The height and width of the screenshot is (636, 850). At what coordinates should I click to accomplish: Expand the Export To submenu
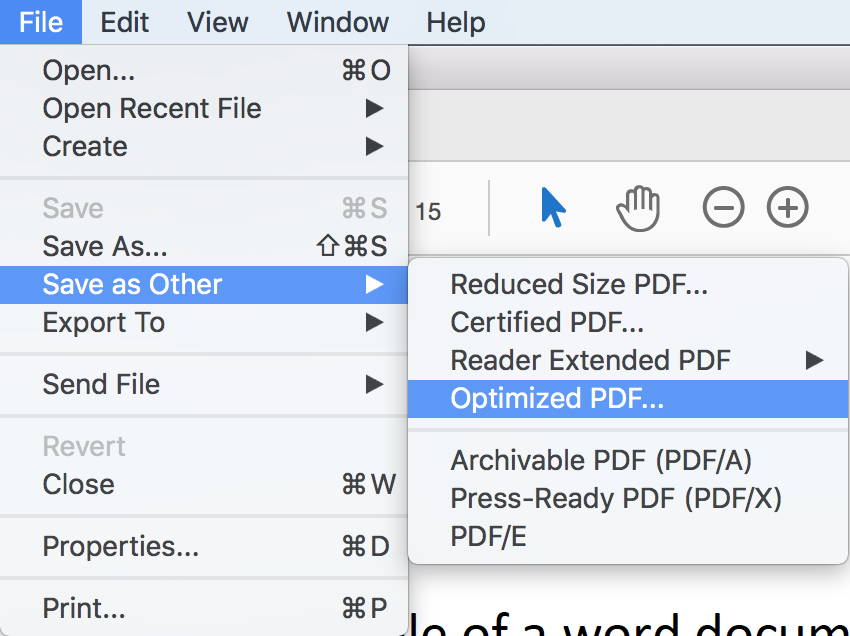[204, 323]
